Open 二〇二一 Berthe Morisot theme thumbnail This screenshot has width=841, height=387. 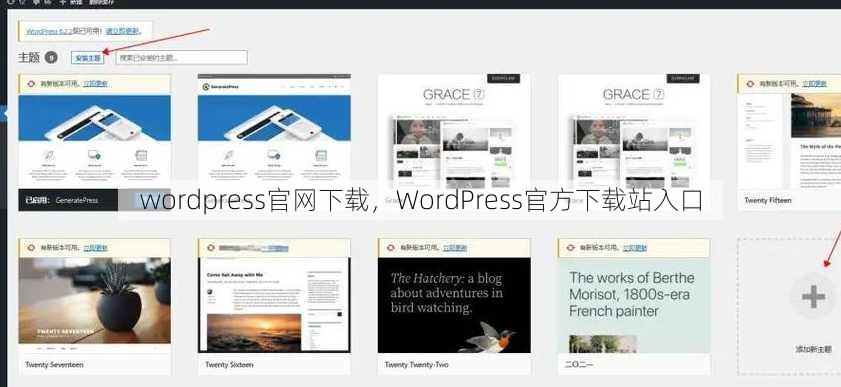tap(634, 305)
